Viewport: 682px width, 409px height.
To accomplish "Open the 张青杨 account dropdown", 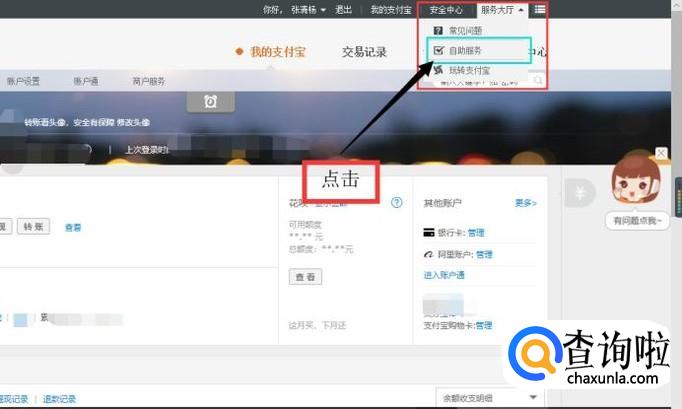I will pos(308,10).
